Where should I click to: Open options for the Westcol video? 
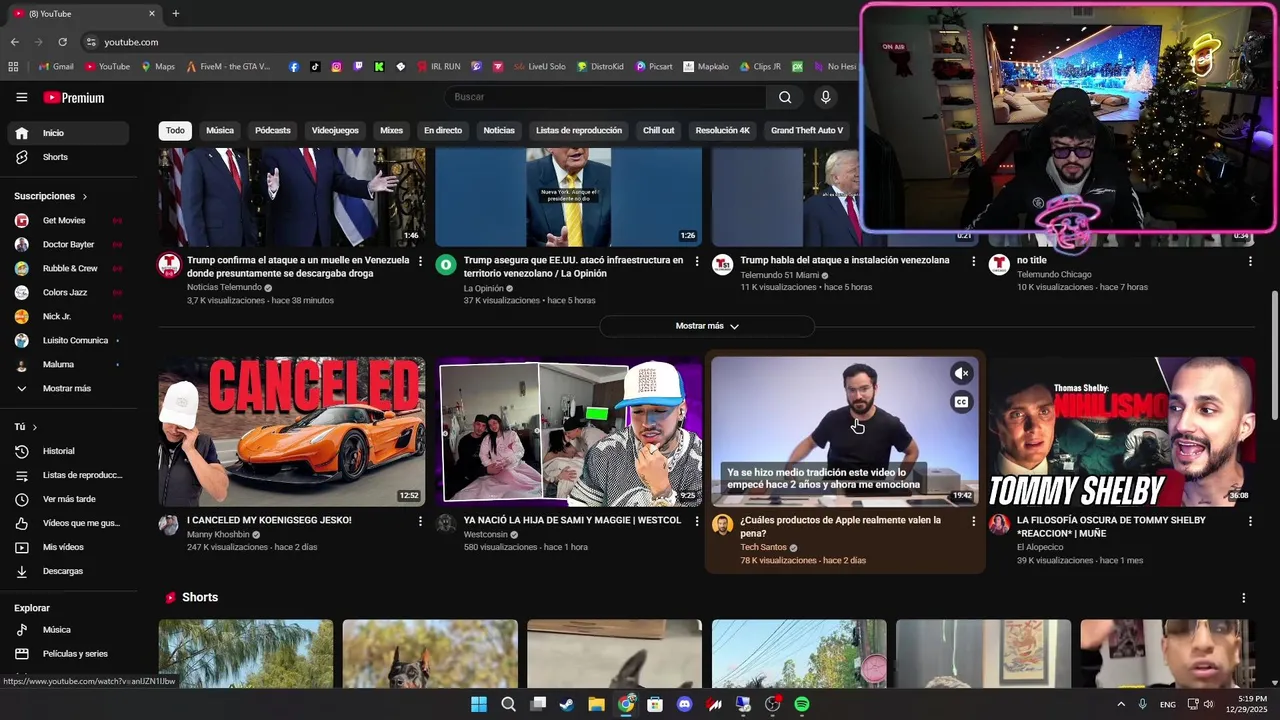pyautogui.click(x=697, y=521)
